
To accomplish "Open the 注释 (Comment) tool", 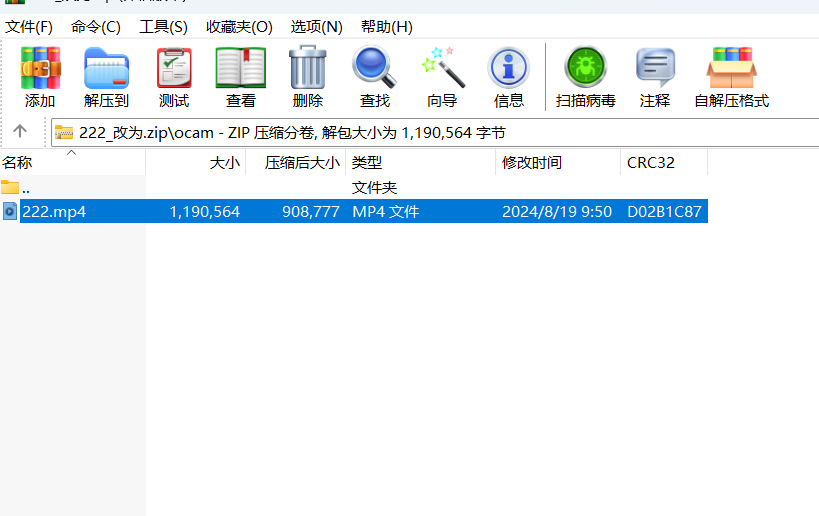I will 655,77.
